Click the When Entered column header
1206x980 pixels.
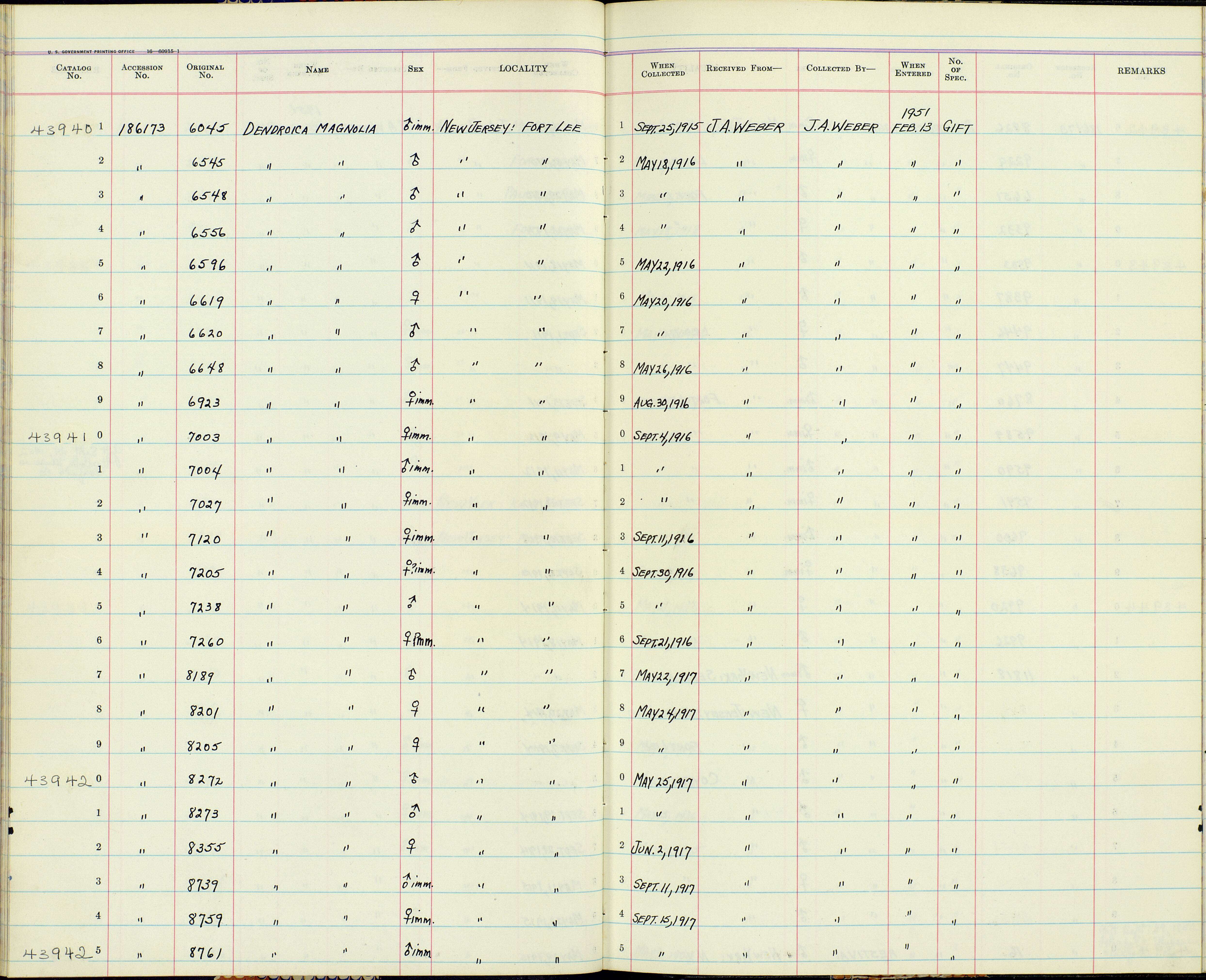click(x=913, y=69)
